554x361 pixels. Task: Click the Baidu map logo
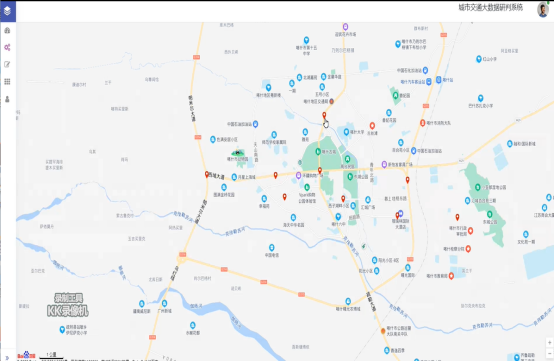(x=26, y=355)
